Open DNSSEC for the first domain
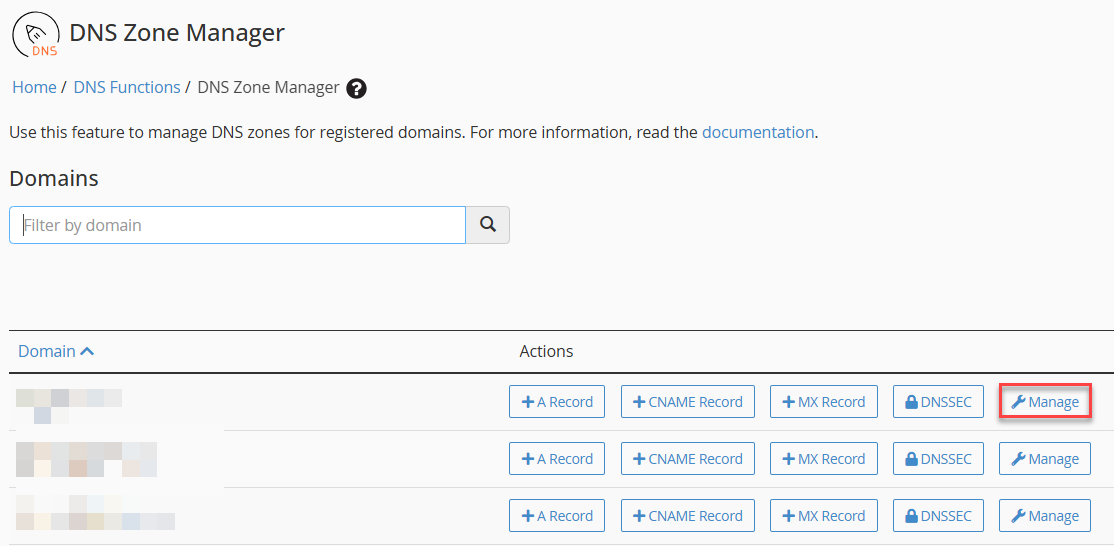Image resolution: width=1114 pixels, height=546 pixels. pyautogui.click(x=938, y=402)
